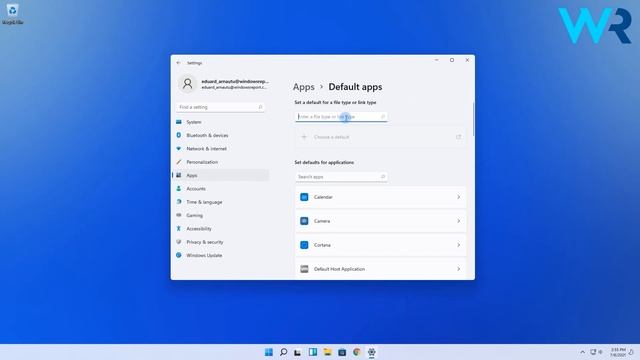Click the Default Host Application icon
The image size is (640, 360).
[304, 269]
